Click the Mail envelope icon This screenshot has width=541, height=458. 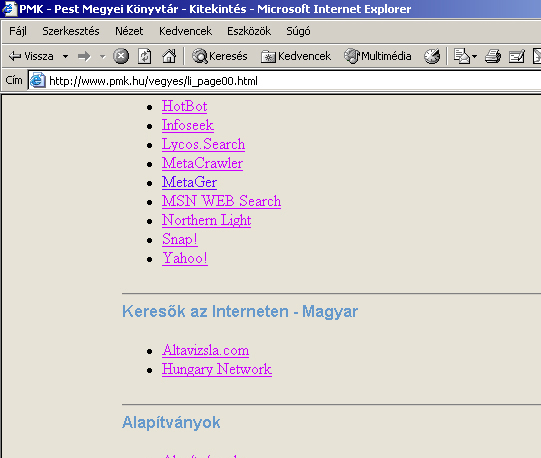point(462,56)
